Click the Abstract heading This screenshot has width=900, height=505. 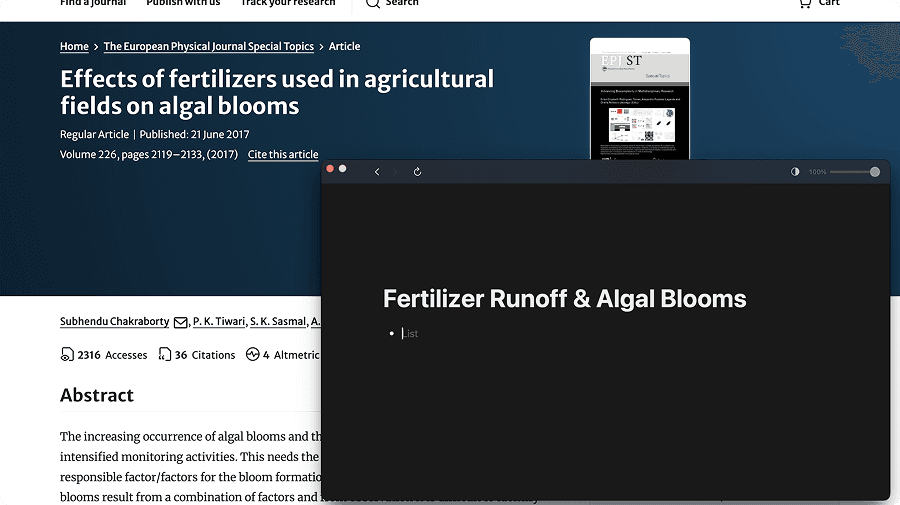[x=97, y=395]
